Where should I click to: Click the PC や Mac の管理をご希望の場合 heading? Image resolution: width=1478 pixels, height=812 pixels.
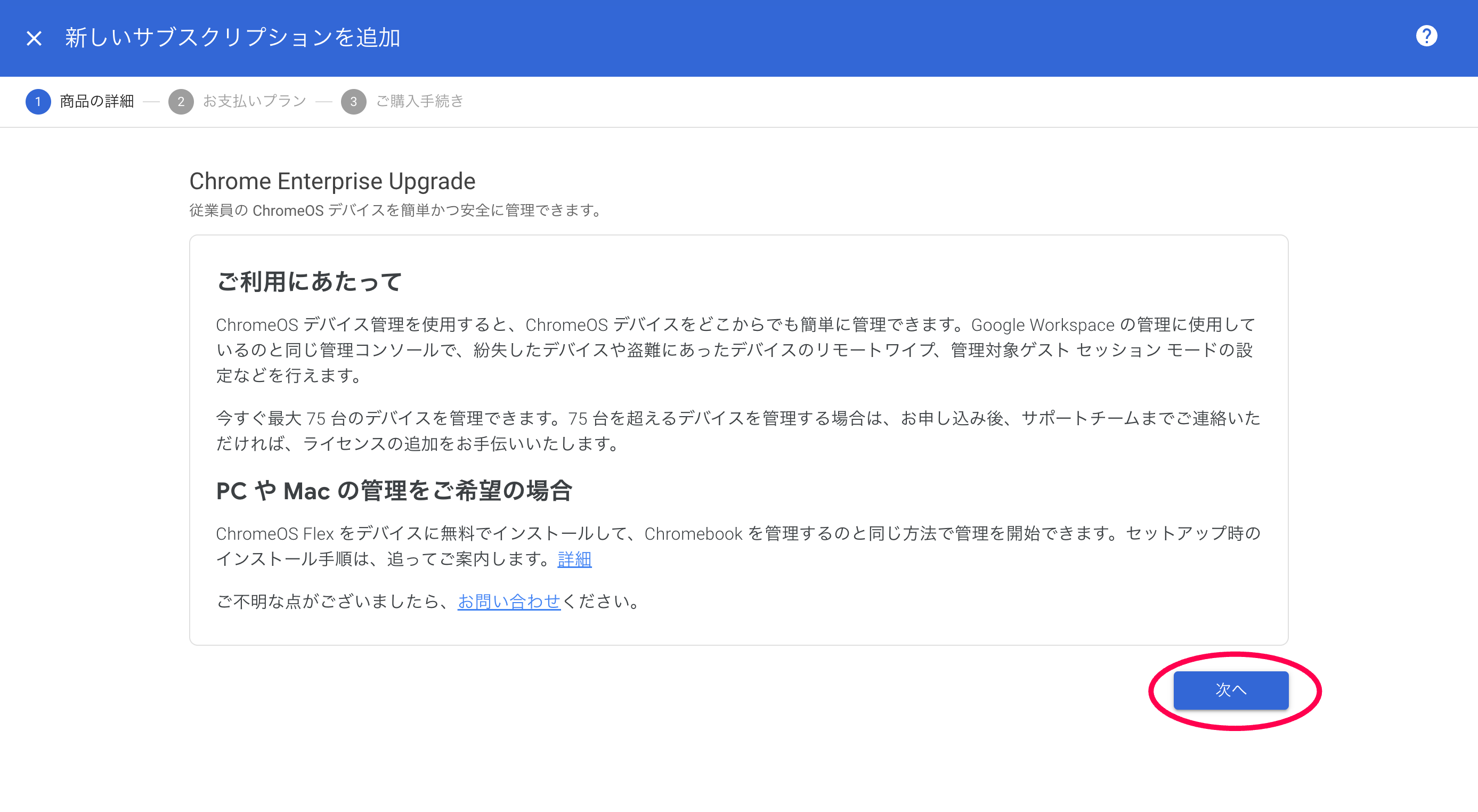tap(394, 491)
